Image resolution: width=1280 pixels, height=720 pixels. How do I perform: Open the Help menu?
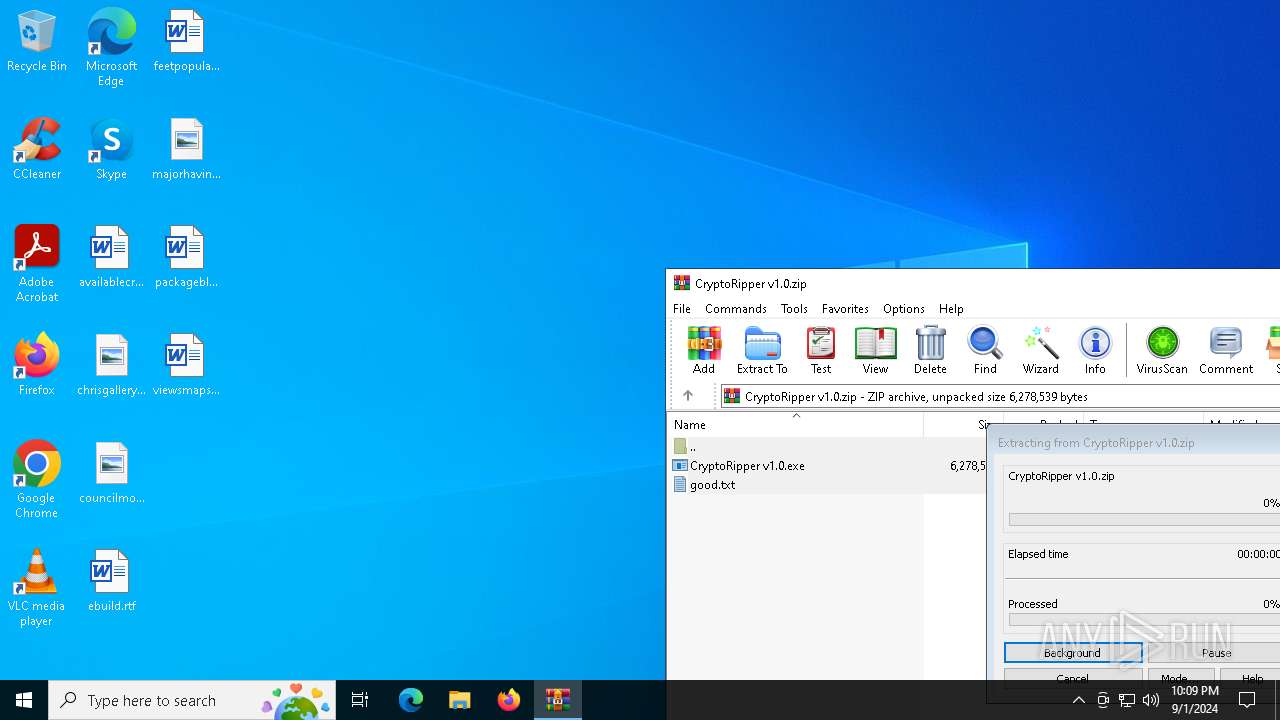click(x=951, y=309)
